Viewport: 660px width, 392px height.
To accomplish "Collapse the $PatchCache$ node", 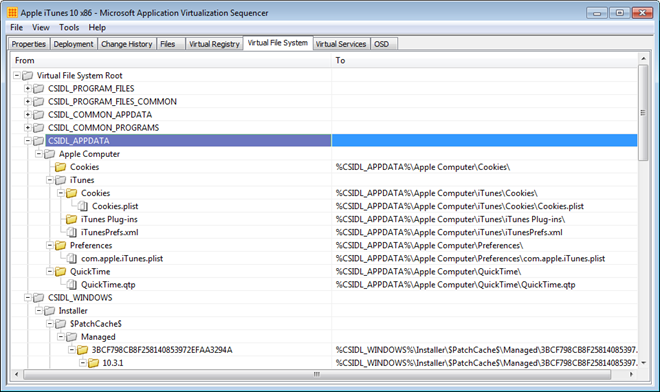I will click(50, 324).
